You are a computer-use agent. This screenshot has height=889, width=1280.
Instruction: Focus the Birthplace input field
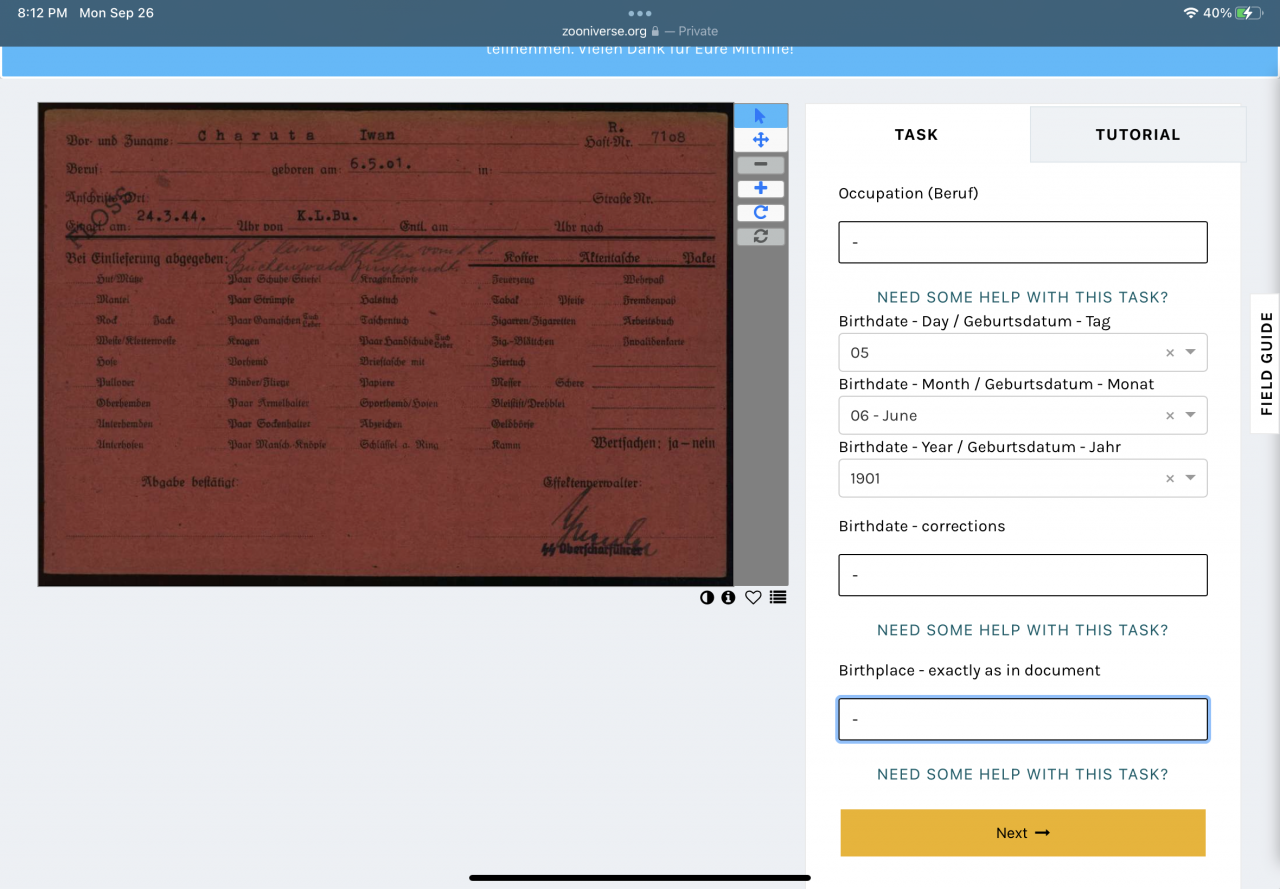[x=1023, y=719]
